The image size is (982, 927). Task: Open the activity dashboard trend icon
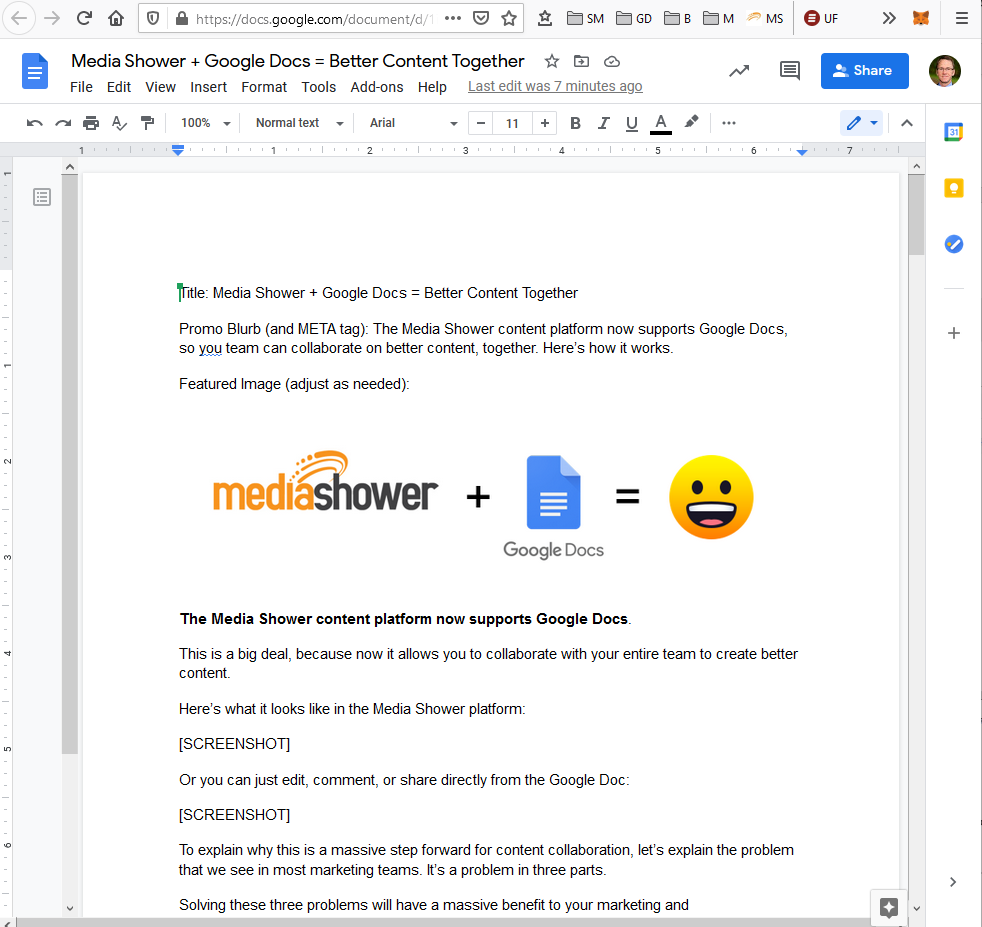739,71
